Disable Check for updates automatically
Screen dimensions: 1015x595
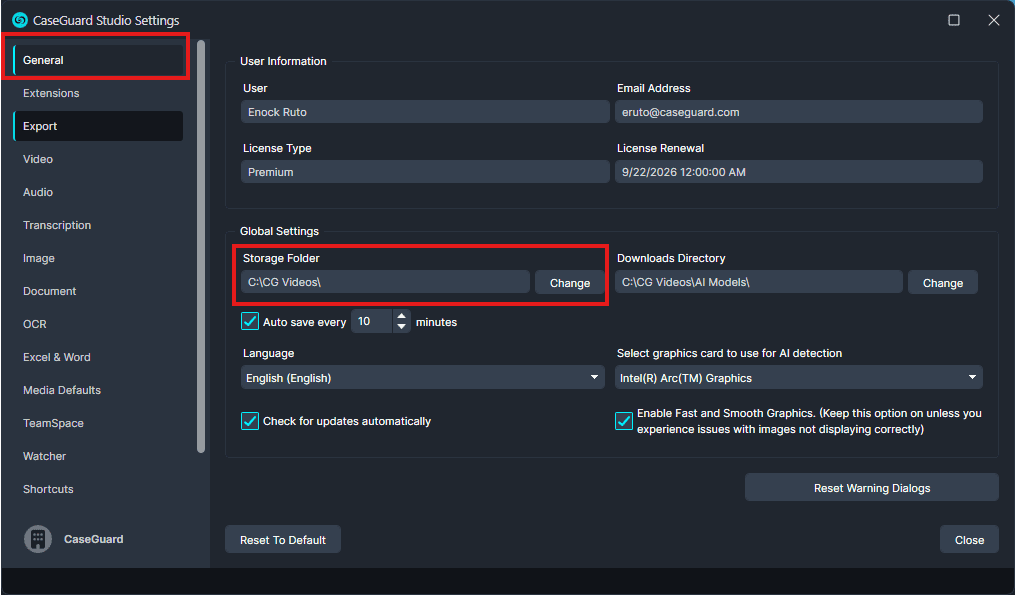click(251, 421)
